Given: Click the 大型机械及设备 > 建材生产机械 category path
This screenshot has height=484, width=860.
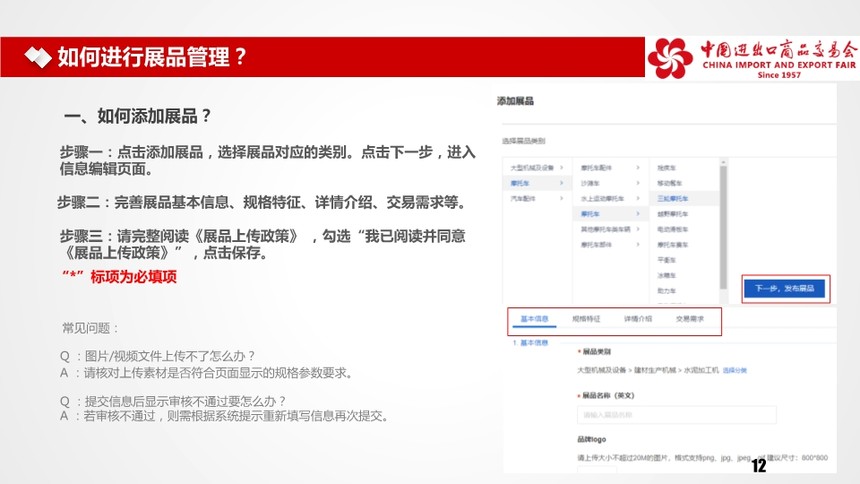Looking at the screenshot, I should point(648,370).
